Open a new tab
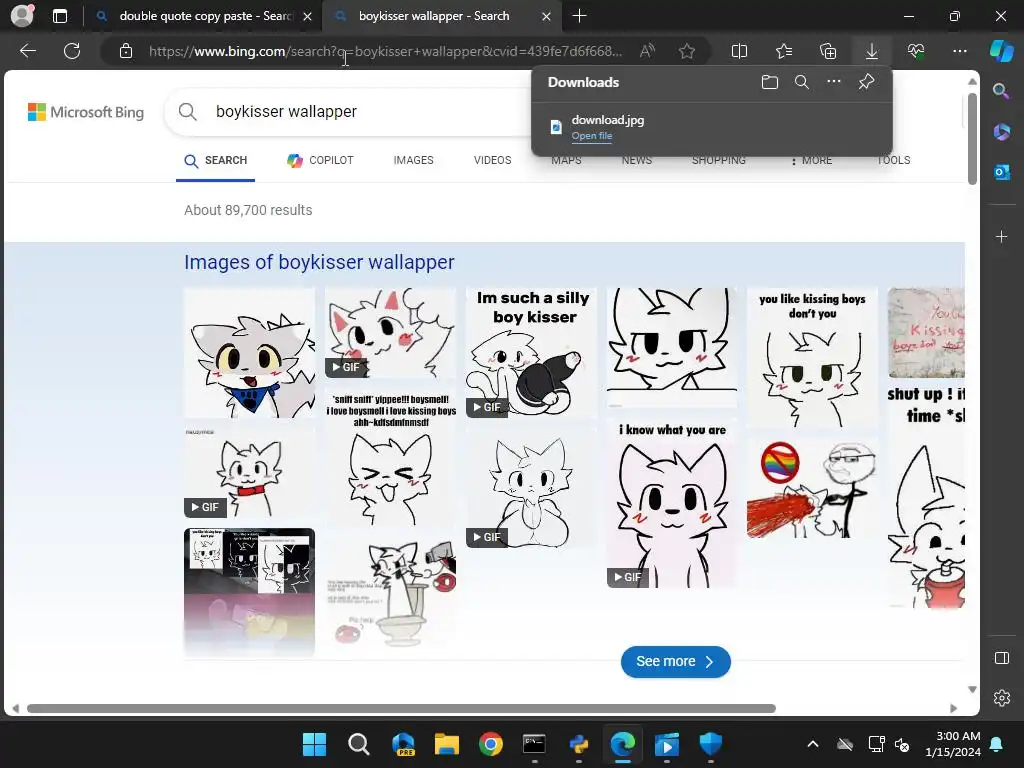The image size is (1024, 768). pyautogui.click(x=579, y=16)
